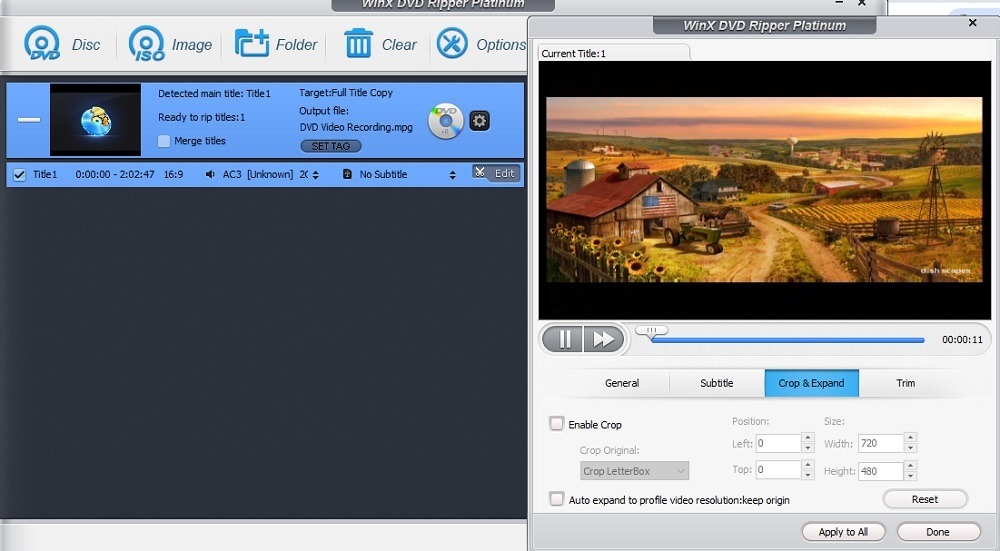This screenshot has height=551, width=1000.
Task: Tick the Enable Crop checkbox
Action: [557, 424]
